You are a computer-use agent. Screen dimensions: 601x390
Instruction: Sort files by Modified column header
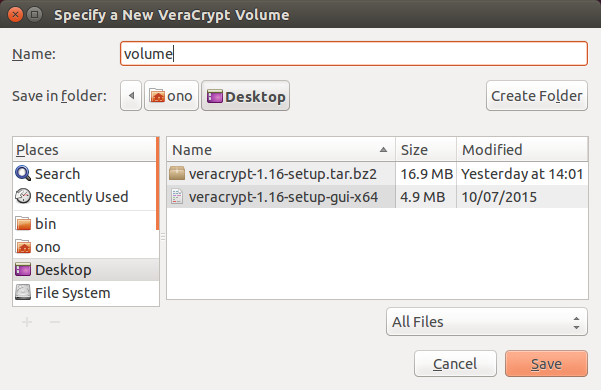[522, 150]
